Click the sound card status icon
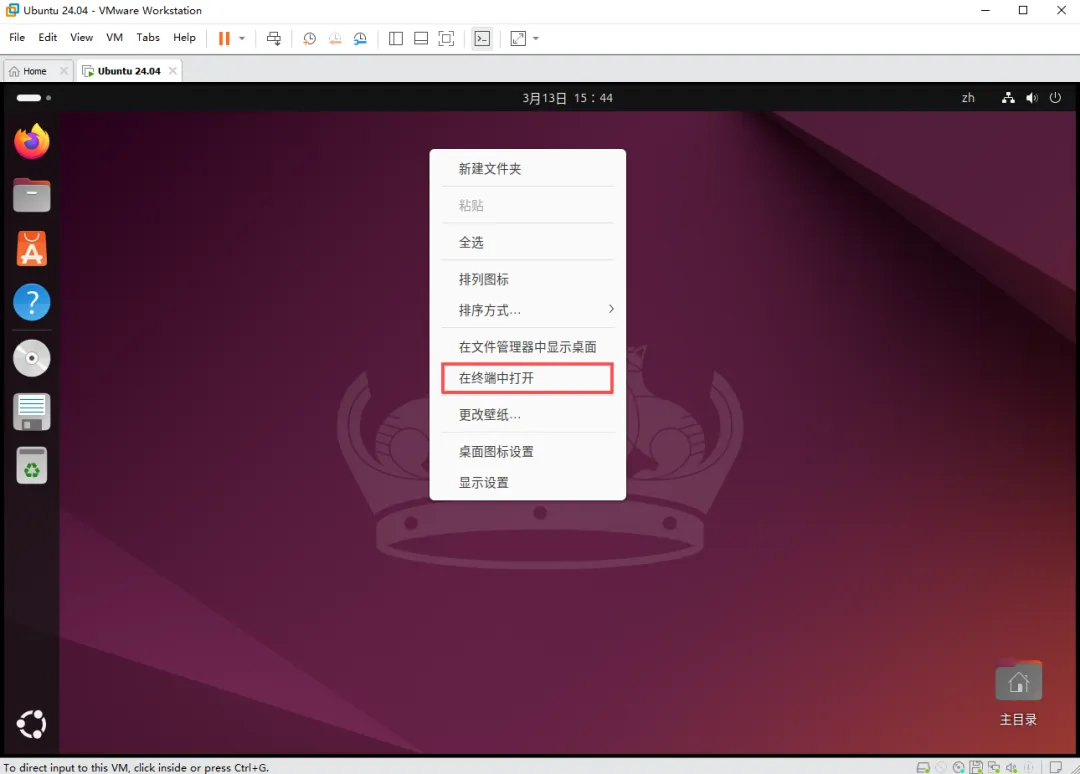 [1011, 767]
